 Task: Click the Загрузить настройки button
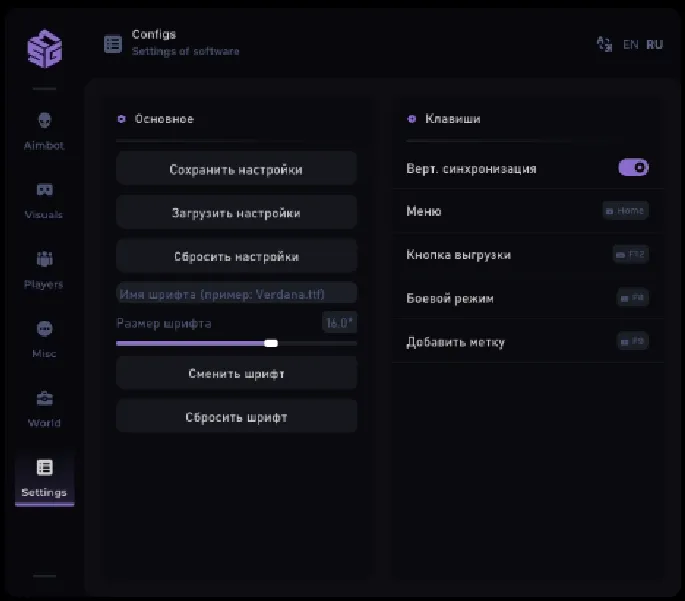236,213
